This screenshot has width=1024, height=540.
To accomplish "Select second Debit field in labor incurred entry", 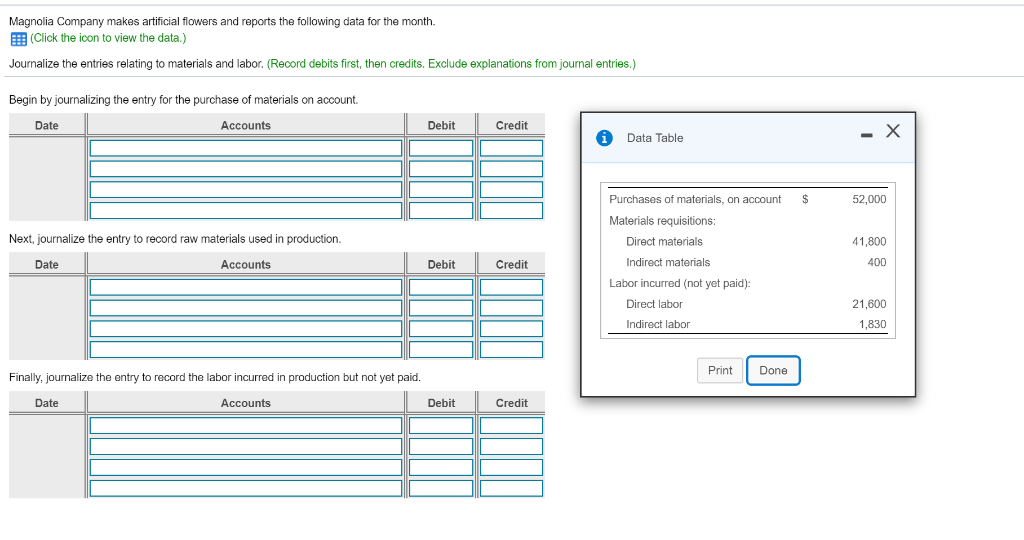I will coord(441,447).
